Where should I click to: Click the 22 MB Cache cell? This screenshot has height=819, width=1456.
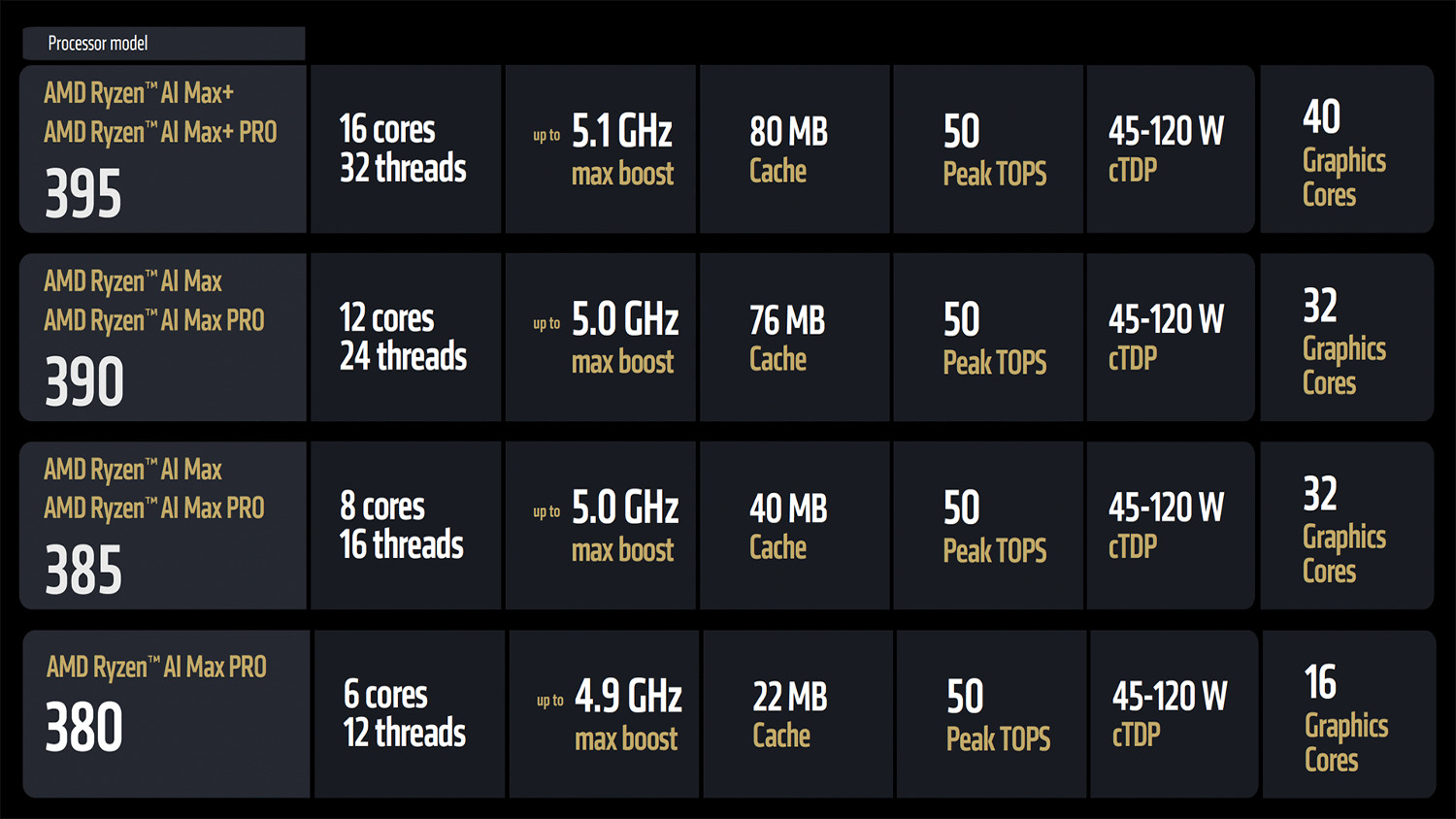[x=797, y=714]
